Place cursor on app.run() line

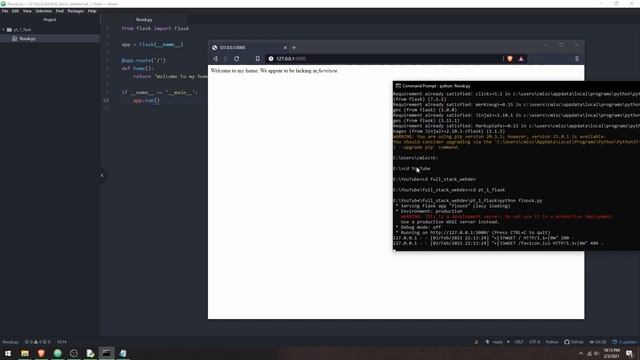click(146, 100)
